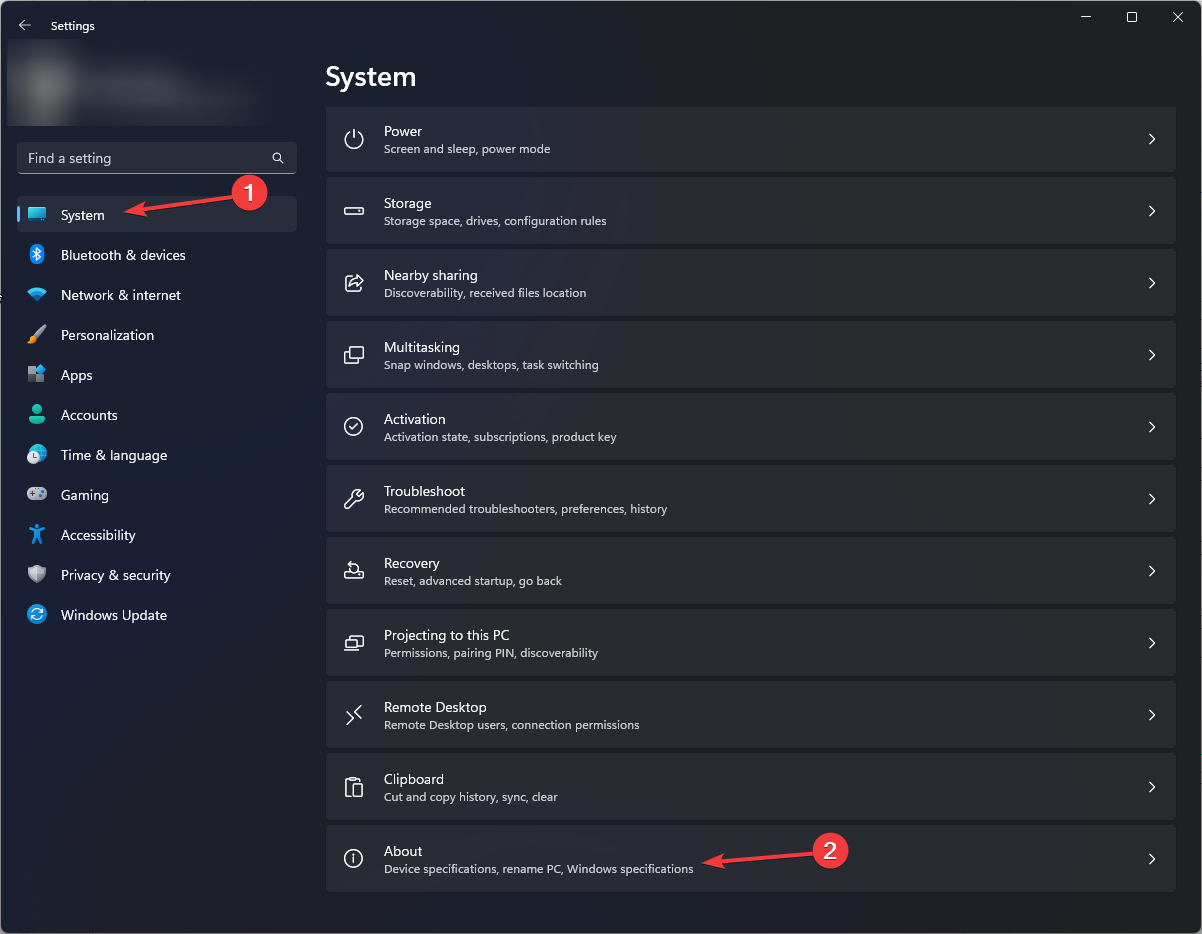
Task: Open Clipboard history settings row
Action: point(751,788)
